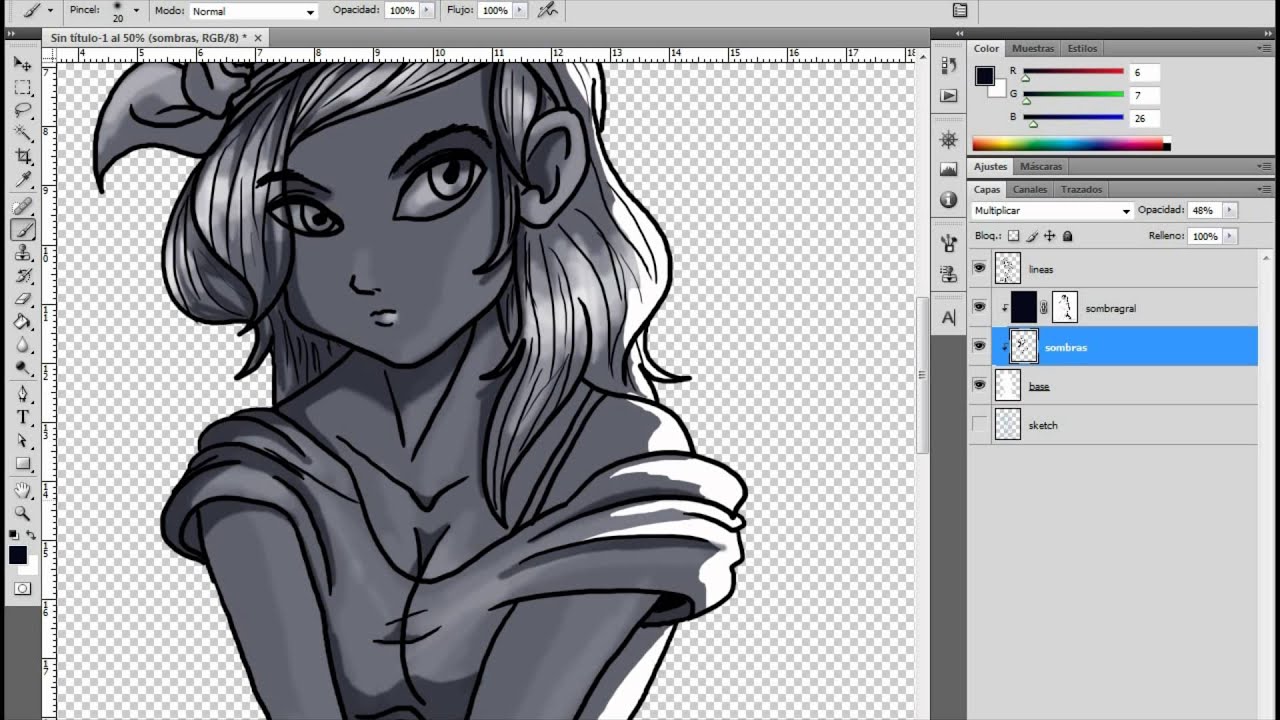Open the Character panel icon
This screenshot has width=1280, height=720.
(x=948, y=317)
